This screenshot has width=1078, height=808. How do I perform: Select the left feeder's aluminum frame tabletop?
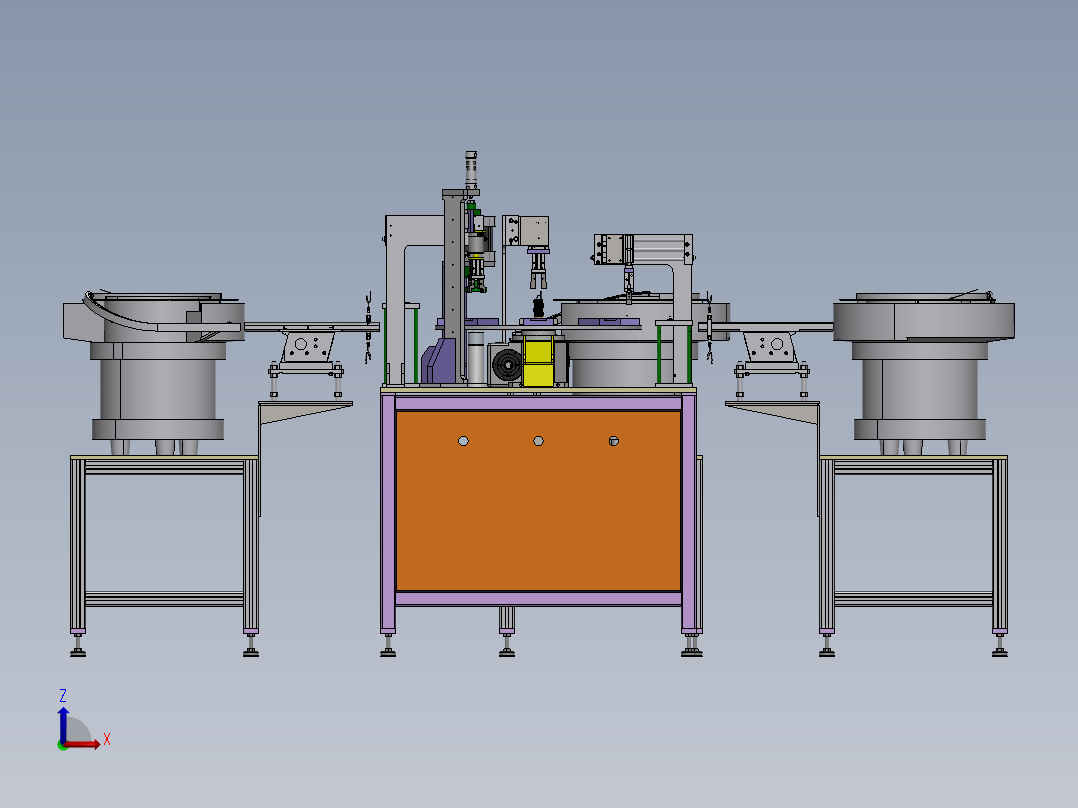pos(164,457)
